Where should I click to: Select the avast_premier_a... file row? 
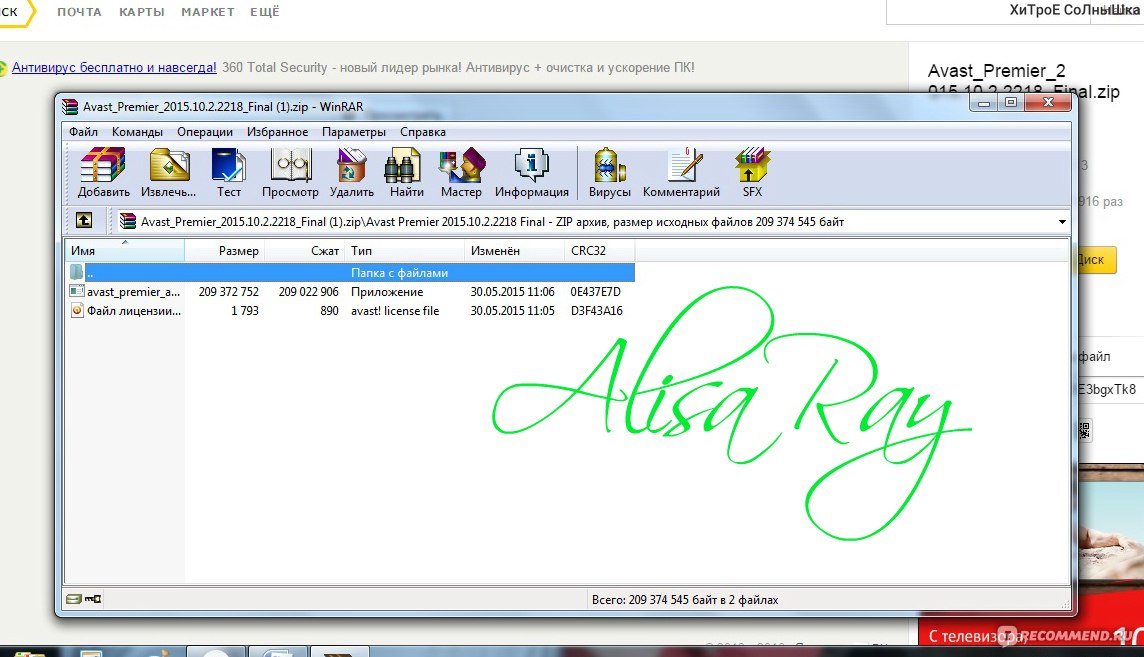351,292
